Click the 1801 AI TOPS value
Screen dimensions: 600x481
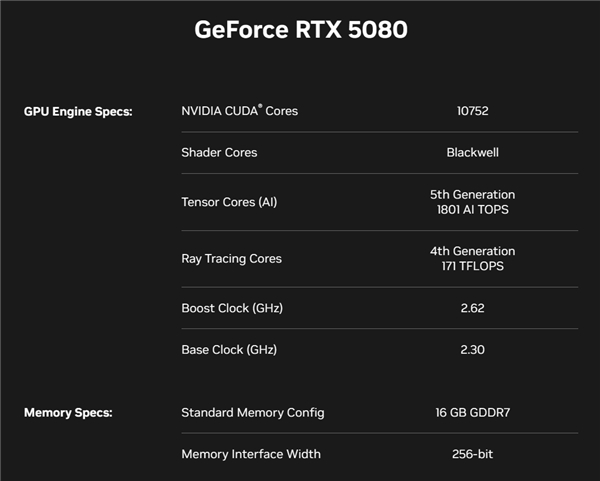coord(473,209)
